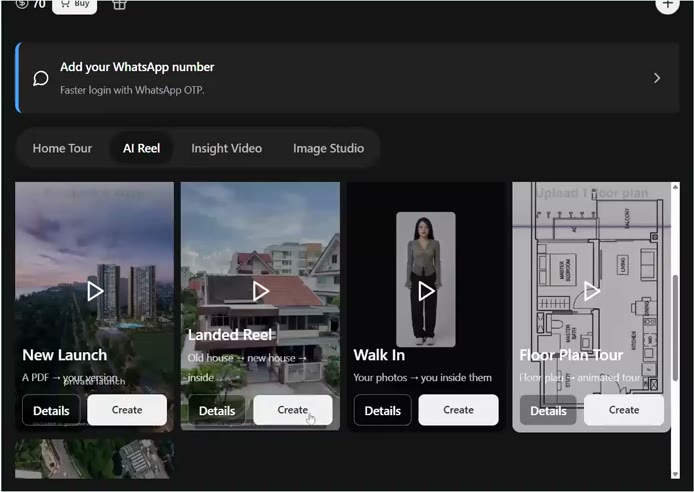Image resolution: width=694 pixels, height=492 pixels.
Task: Click the vertical scrollbar thumb
Action: [675, 327]
